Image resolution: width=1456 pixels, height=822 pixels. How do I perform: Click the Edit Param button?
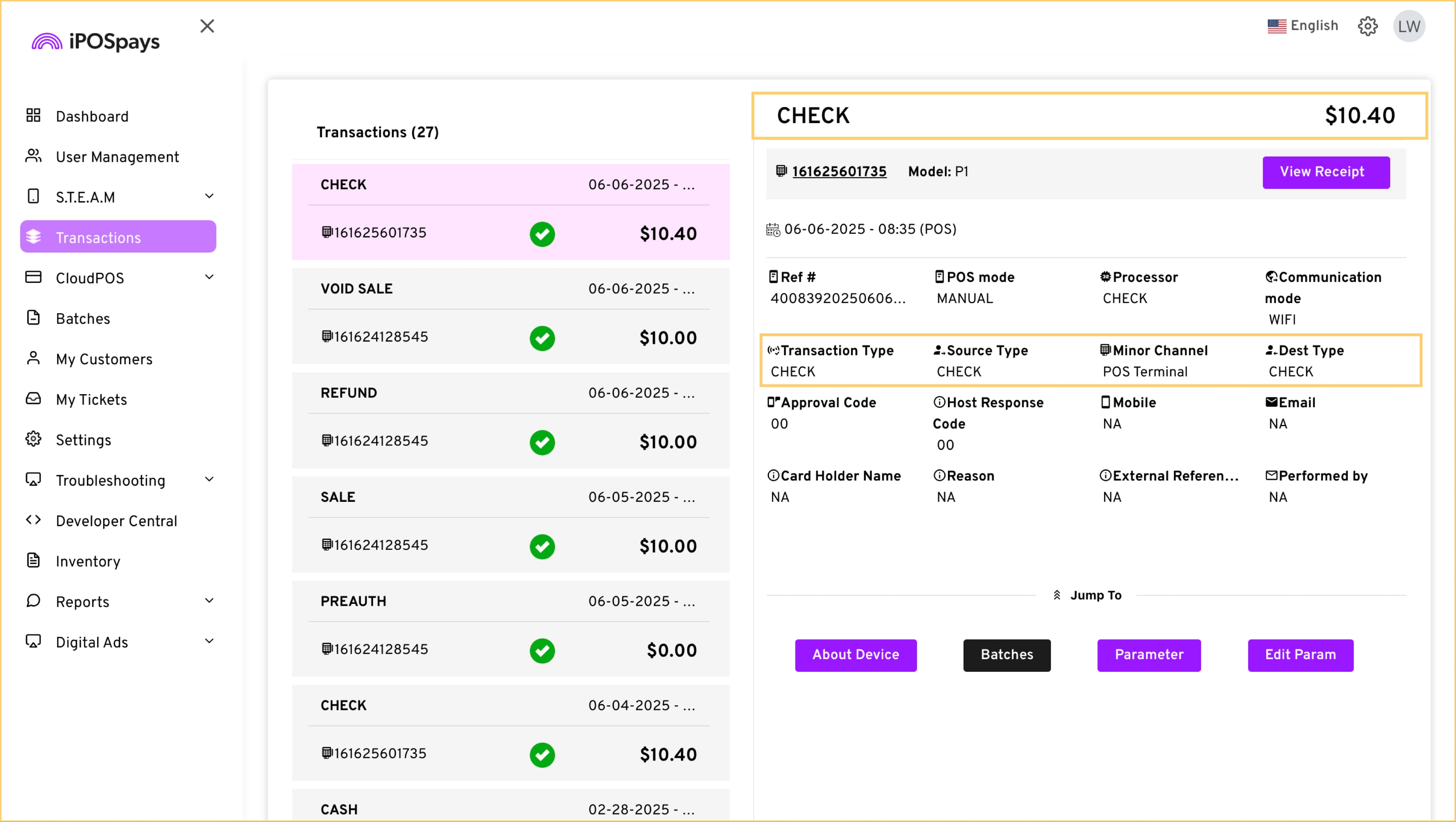[1301, 655]
